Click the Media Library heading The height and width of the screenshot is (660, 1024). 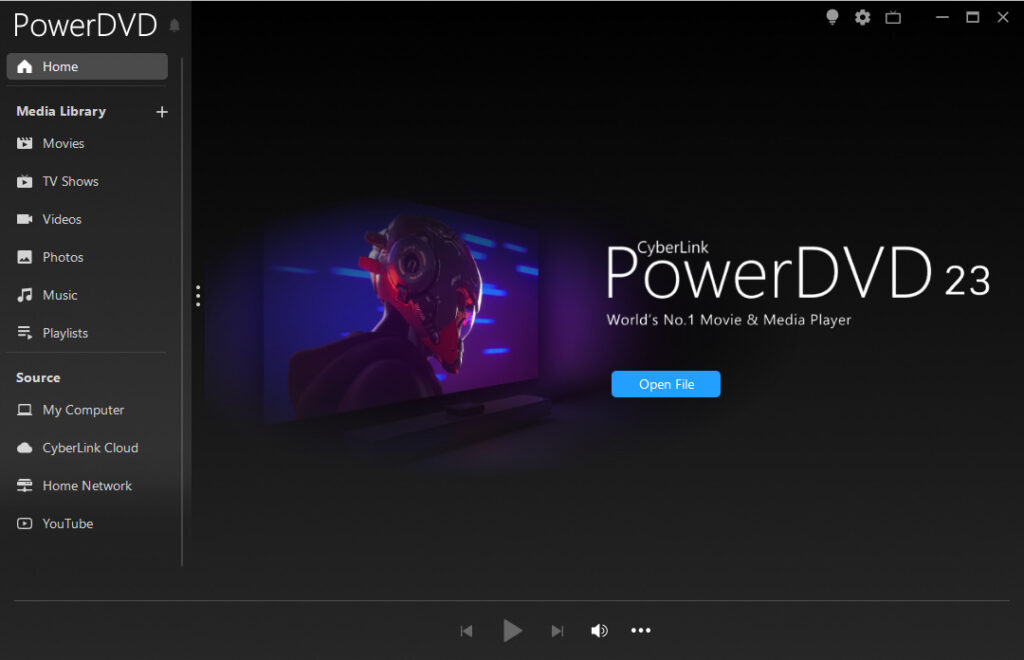tap(61, 112)
